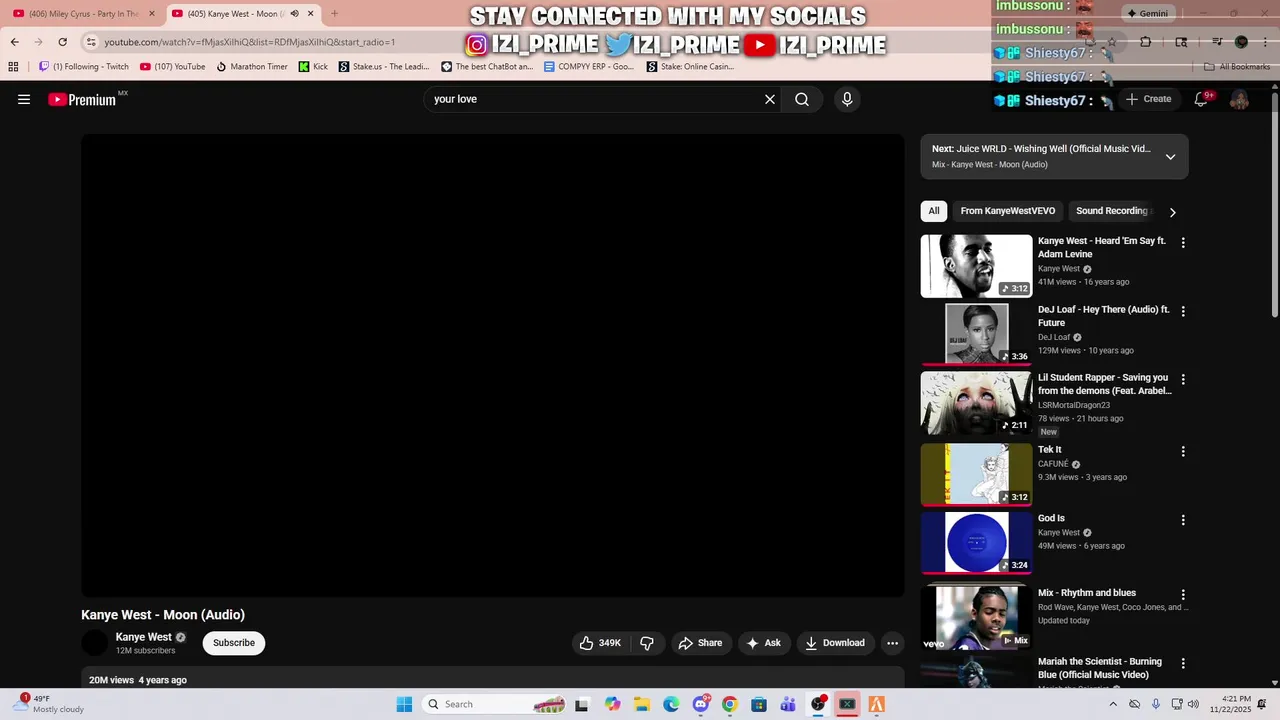
Task: Open account avatar menu
Action: tap(1239, 99)
